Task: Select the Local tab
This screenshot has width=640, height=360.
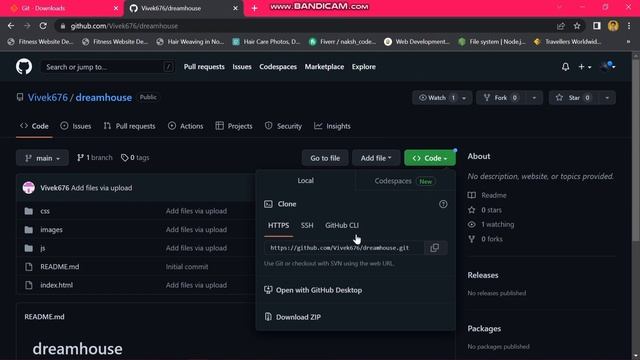Action: (306, 180)
